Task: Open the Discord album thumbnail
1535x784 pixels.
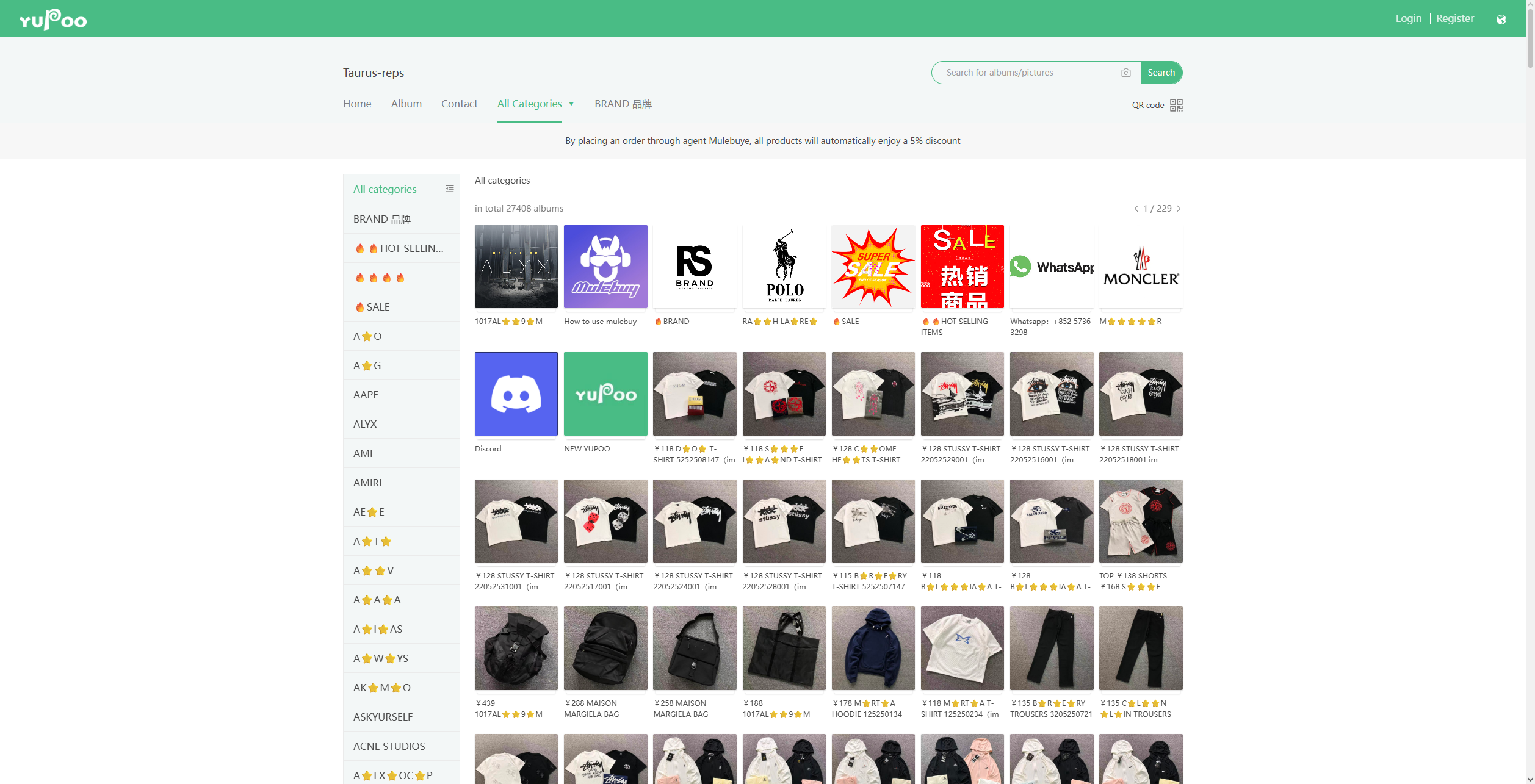Action: pos(516,394)
